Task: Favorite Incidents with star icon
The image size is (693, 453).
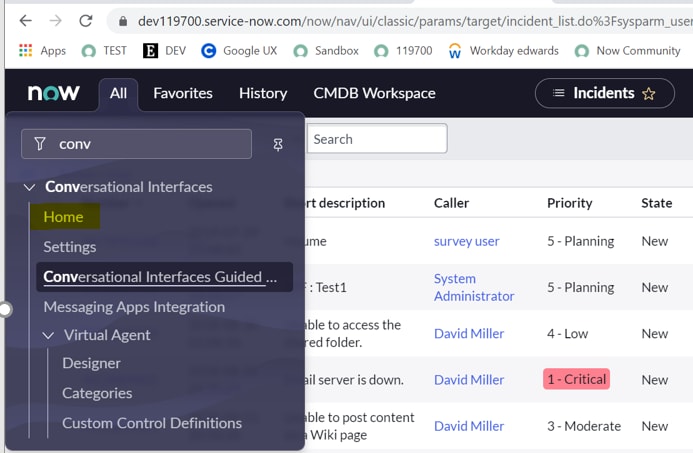Action: tap(649, 94)
